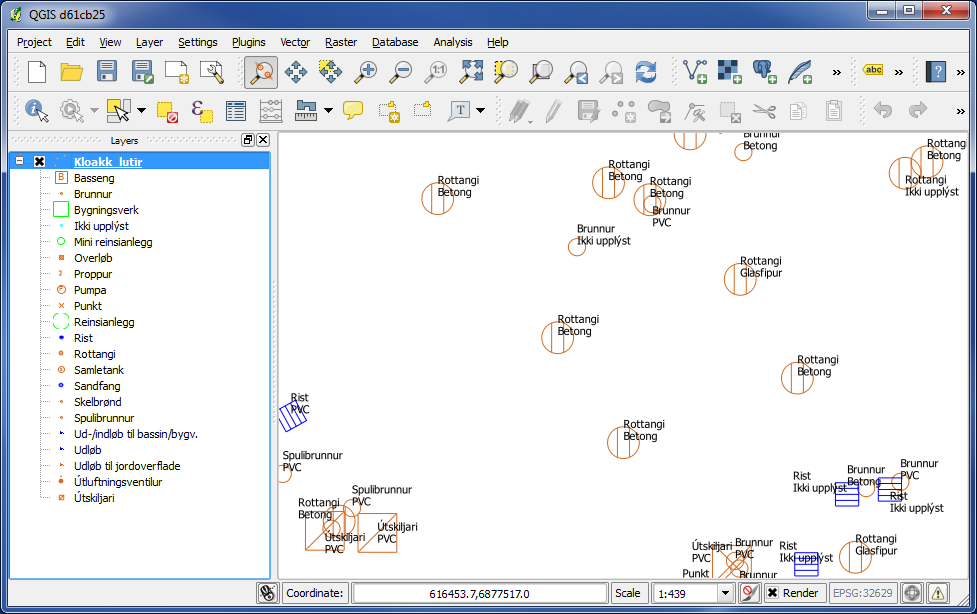Open the run feature action dropdown arrow

click(94, 111)
